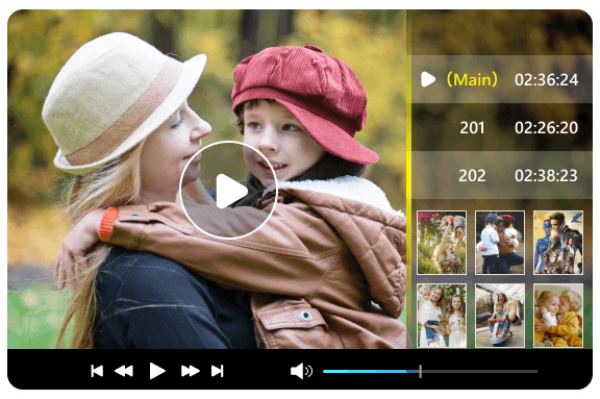Click the 02:36:24 duration of Main title
The image size is (600, 399).
[546, 80]
